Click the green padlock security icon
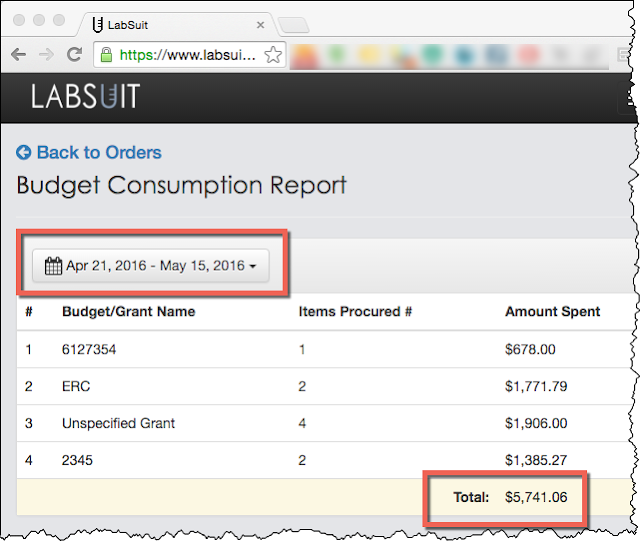Viewport: 640px width, 541px height. point(106,55)
